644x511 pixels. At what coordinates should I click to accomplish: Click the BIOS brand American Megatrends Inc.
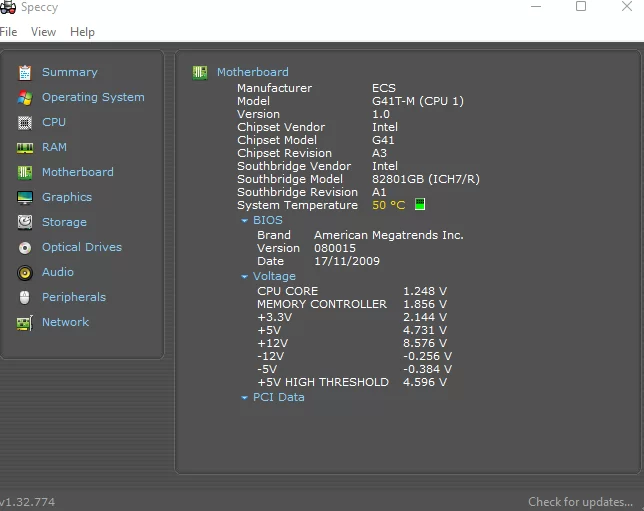pyautogui.click(x=389, y=235)
